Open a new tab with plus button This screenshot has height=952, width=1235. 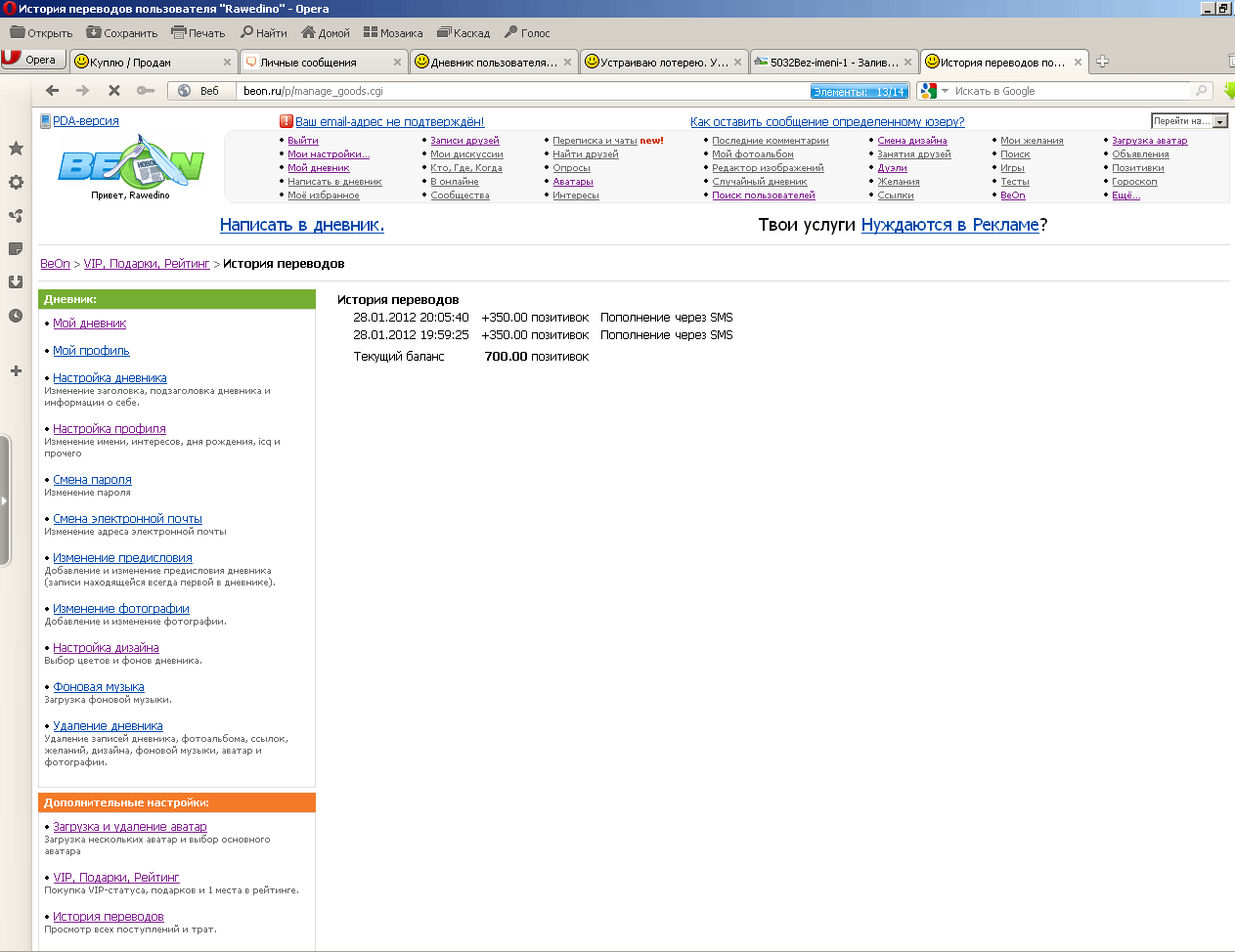(1102, 62)
